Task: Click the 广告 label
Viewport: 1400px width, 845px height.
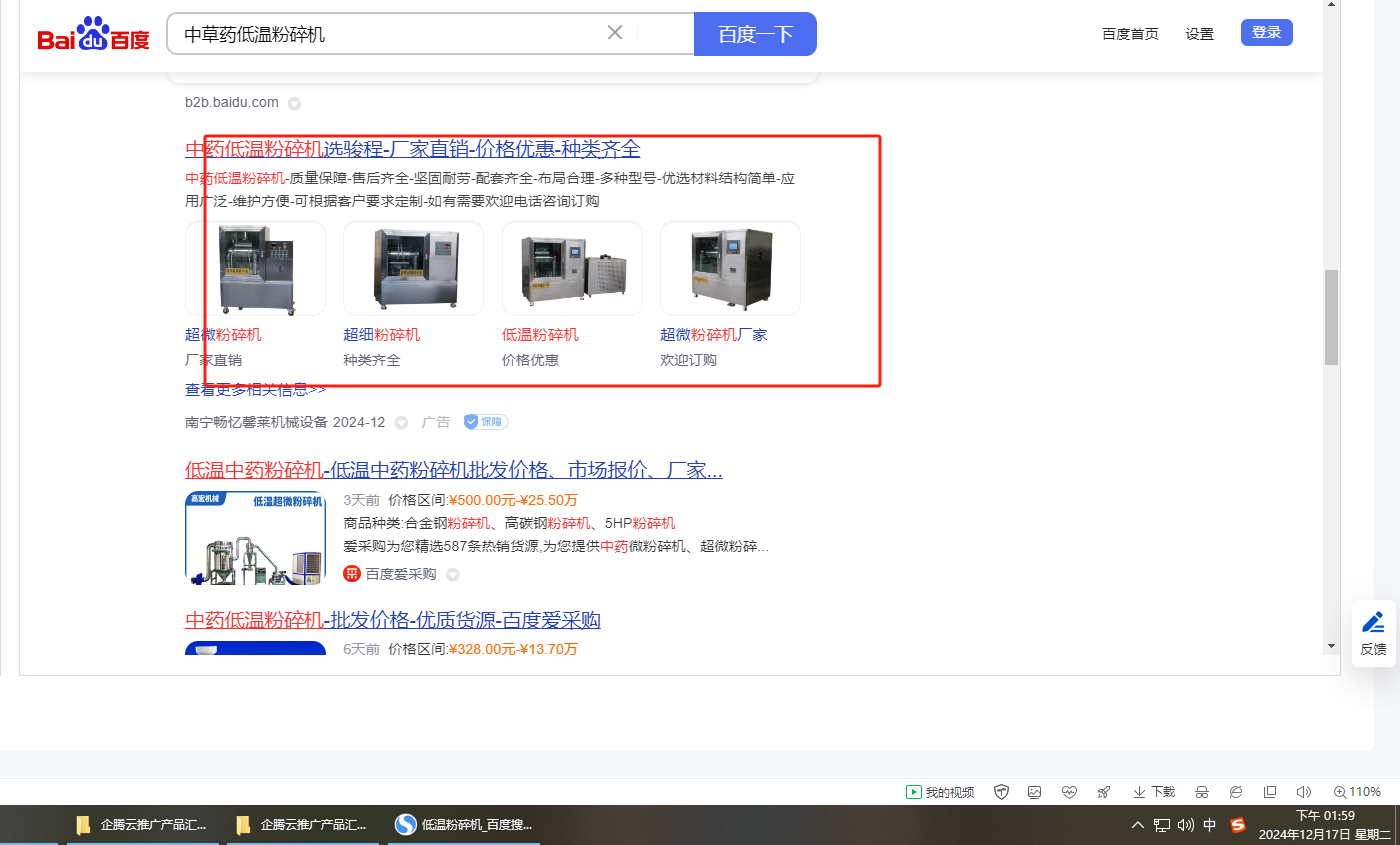Action: [436, 422]
